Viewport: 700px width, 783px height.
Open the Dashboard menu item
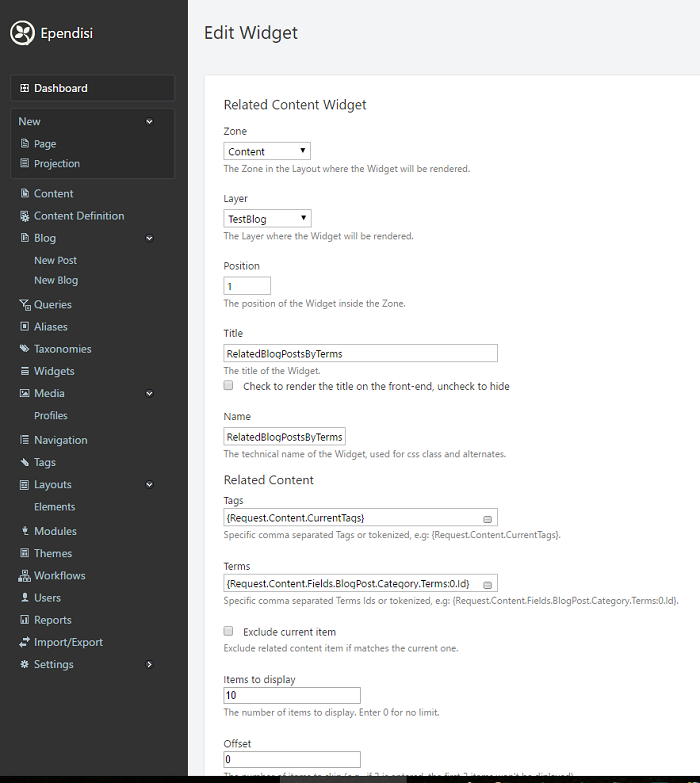(x=60, y=88)
